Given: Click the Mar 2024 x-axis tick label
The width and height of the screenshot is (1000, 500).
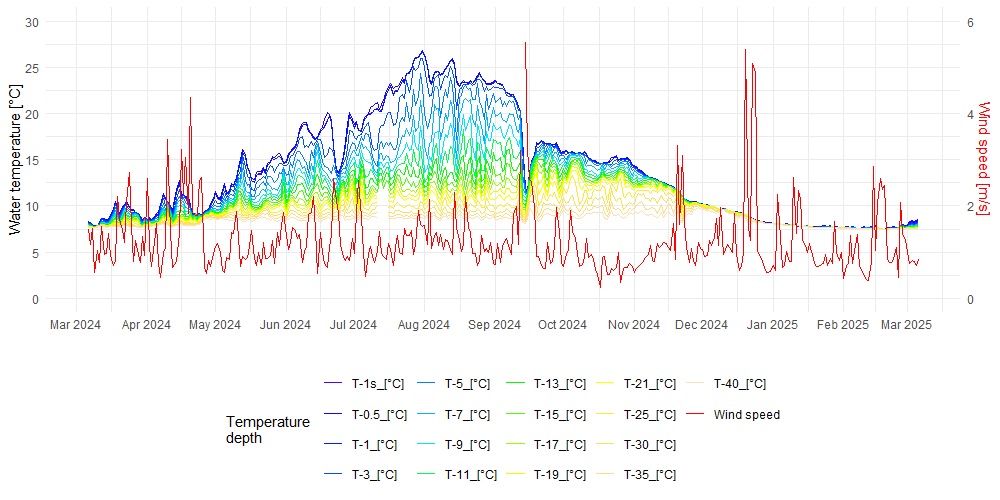Looking at the screenshot, I should click(76, 325).
